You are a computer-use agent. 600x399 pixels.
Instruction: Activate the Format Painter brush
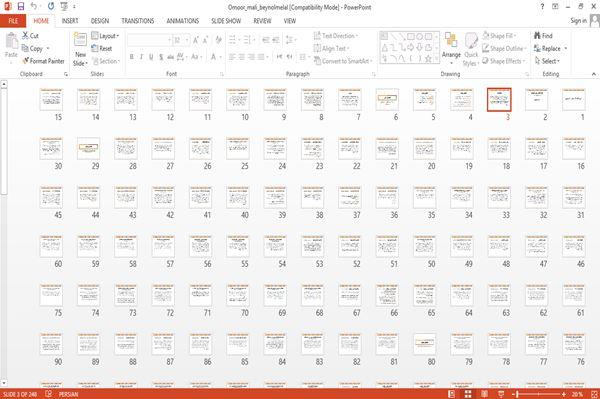[x=26, y=61]
